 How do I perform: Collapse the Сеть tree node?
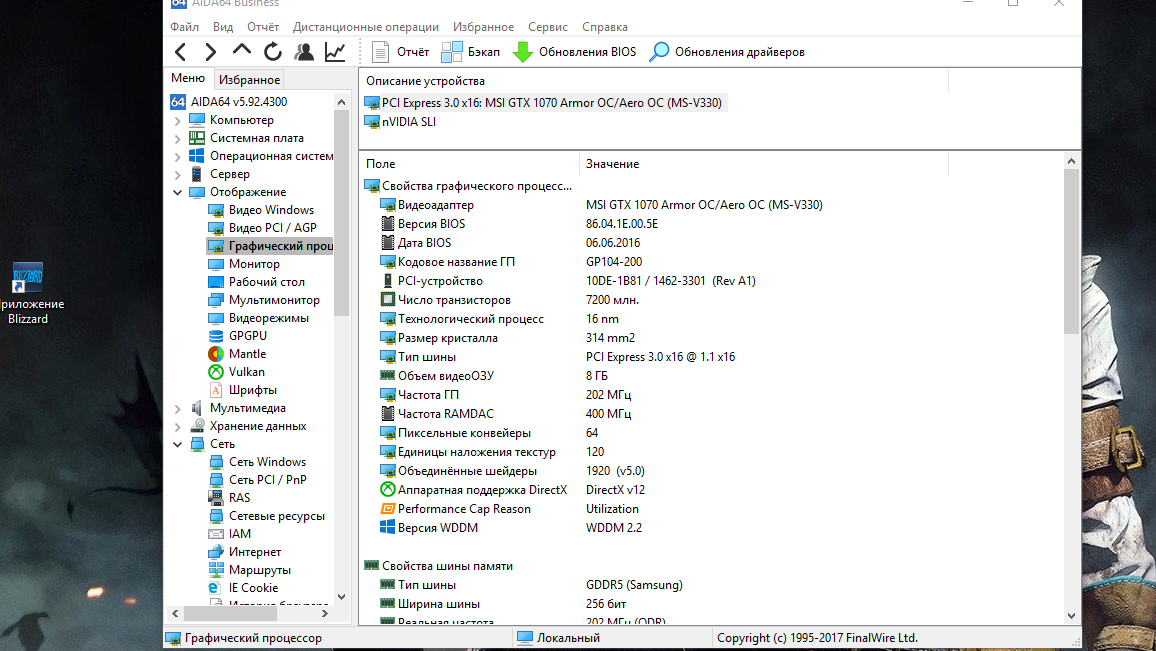(x=178, y=445)
